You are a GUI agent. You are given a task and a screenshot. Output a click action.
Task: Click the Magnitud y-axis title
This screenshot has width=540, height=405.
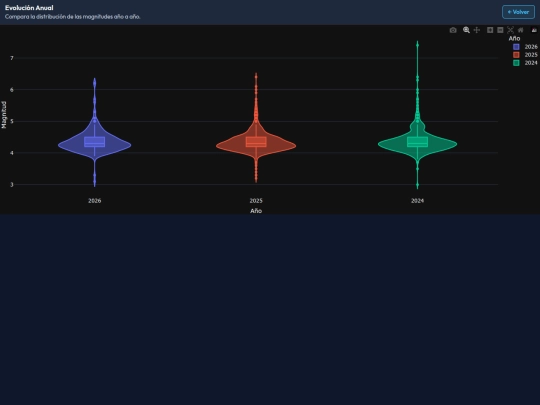[4, 115]
